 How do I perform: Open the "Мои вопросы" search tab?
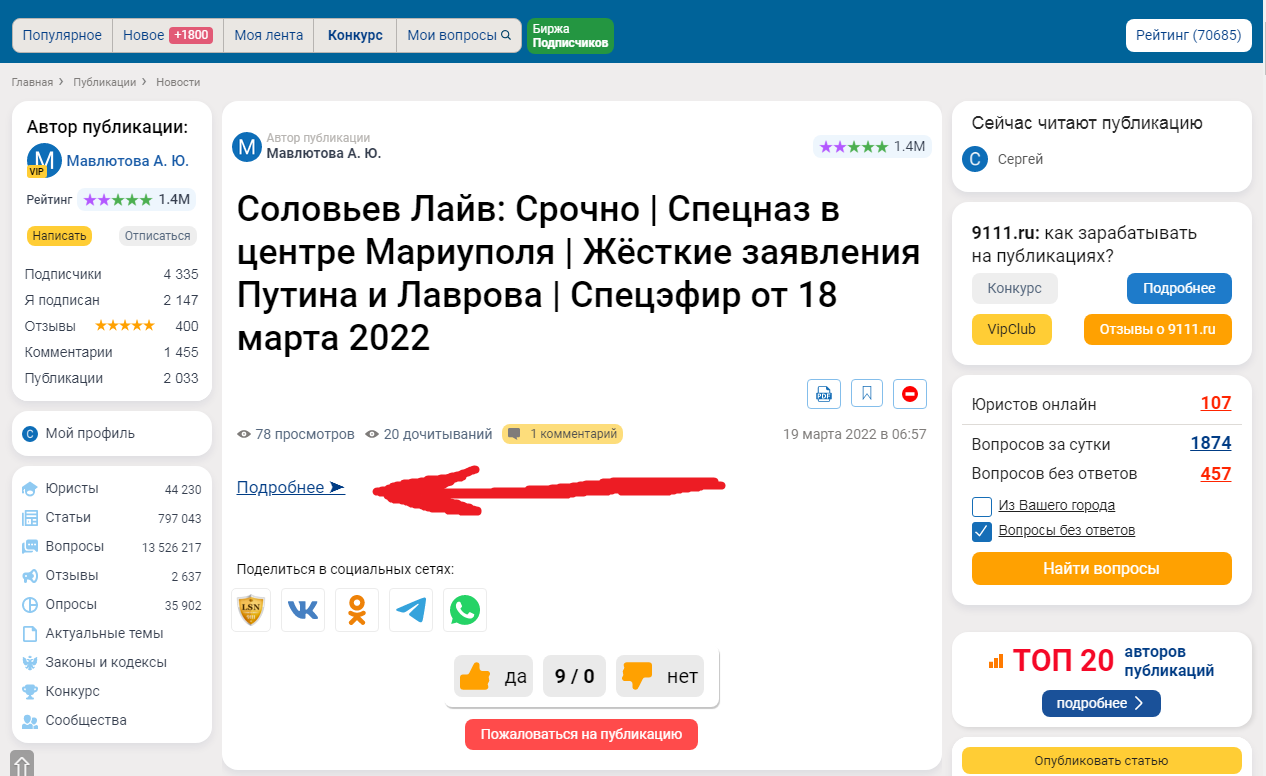click(x=458, y=35)
